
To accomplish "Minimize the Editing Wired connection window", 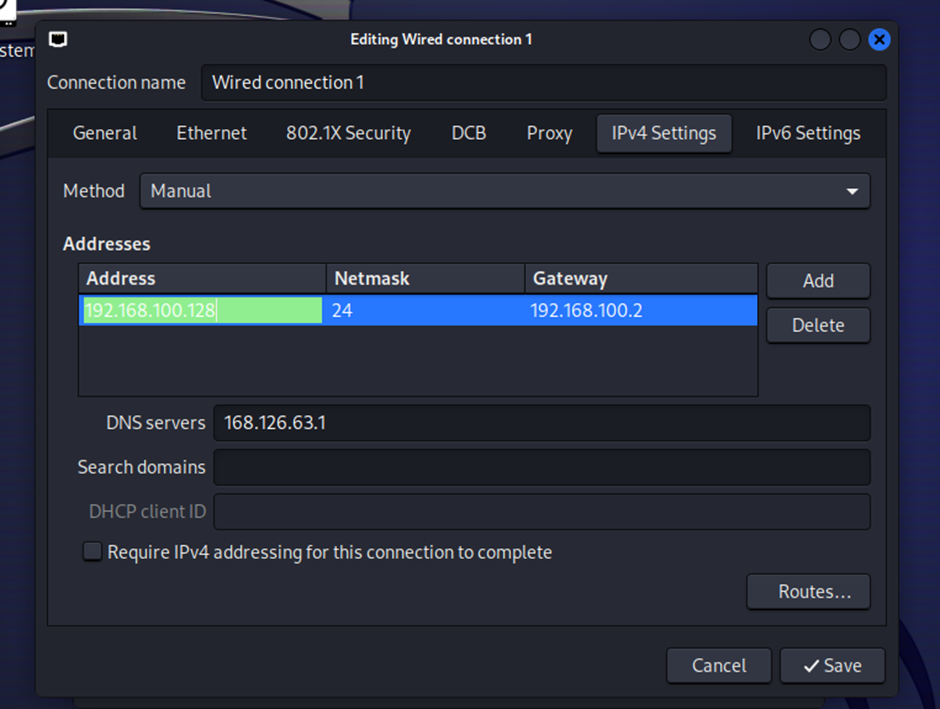I will click(820, 40).
